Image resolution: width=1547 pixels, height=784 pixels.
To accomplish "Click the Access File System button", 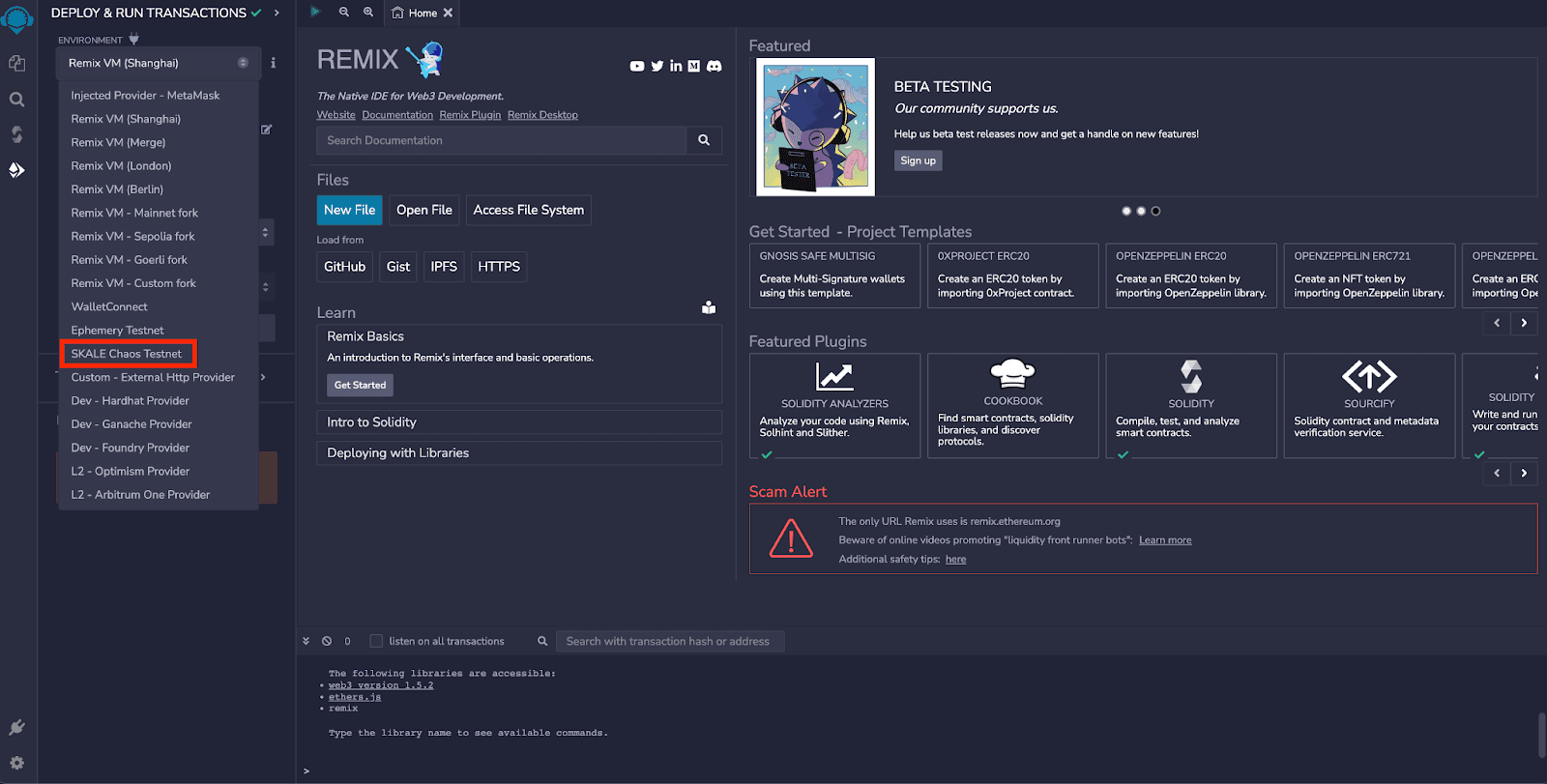I will pos(529,210).
